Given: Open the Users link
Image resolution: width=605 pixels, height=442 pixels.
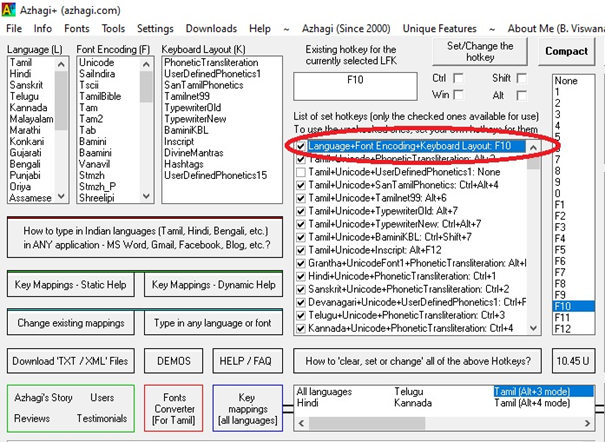Looking at the screenshot, I should 102,397.
